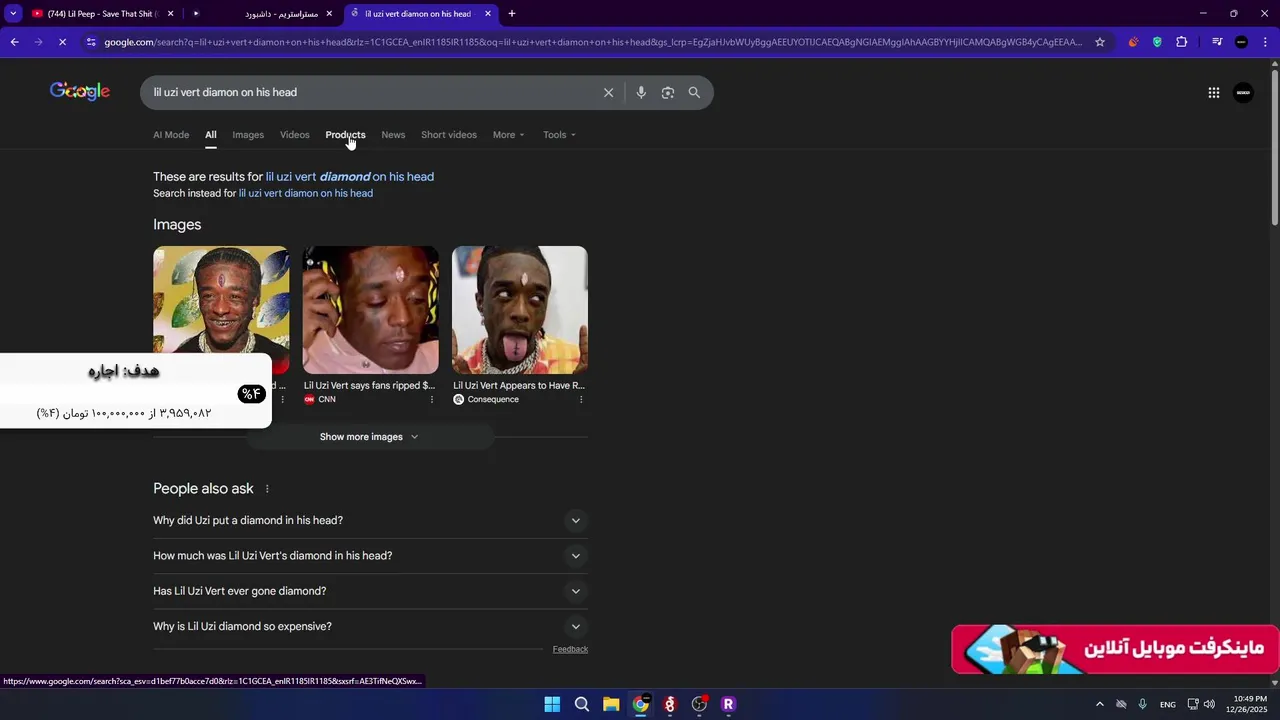This screenshot has width=1280, height=720.
Task: Open taskbar Search
Action: [x=582, y=704]
